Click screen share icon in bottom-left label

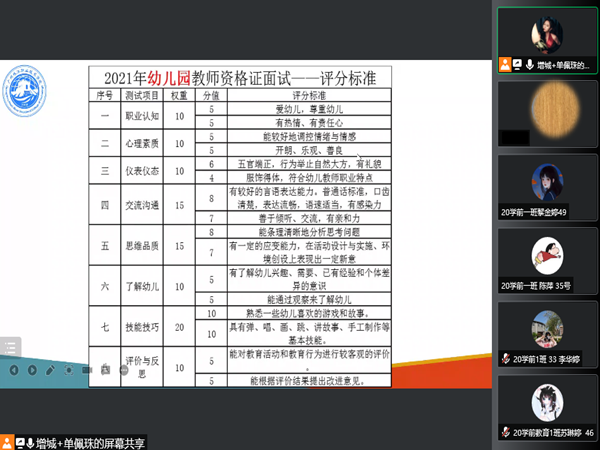(18, 441)
